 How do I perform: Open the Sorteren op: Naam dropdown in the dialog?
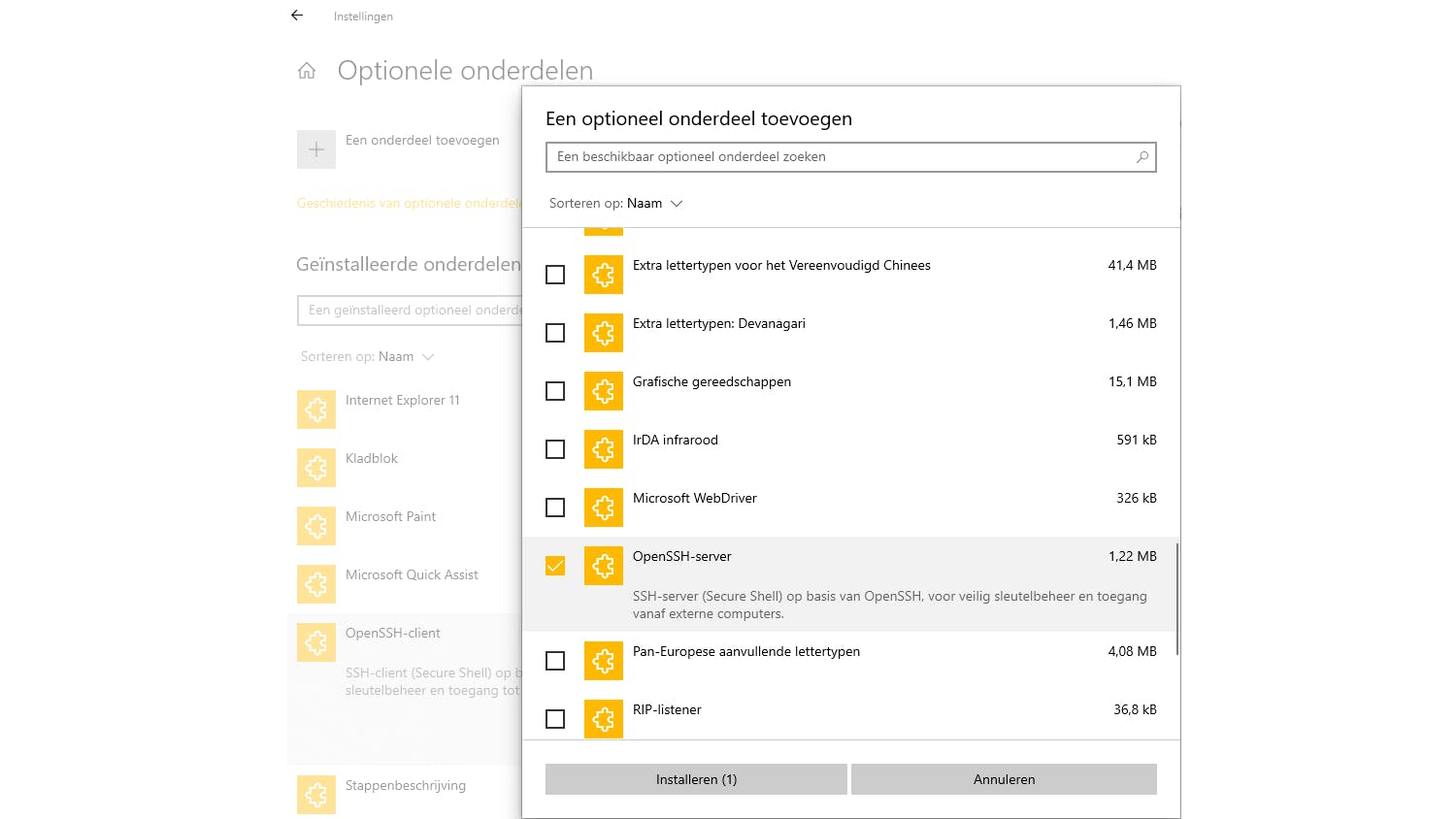[x=616, y=204]
